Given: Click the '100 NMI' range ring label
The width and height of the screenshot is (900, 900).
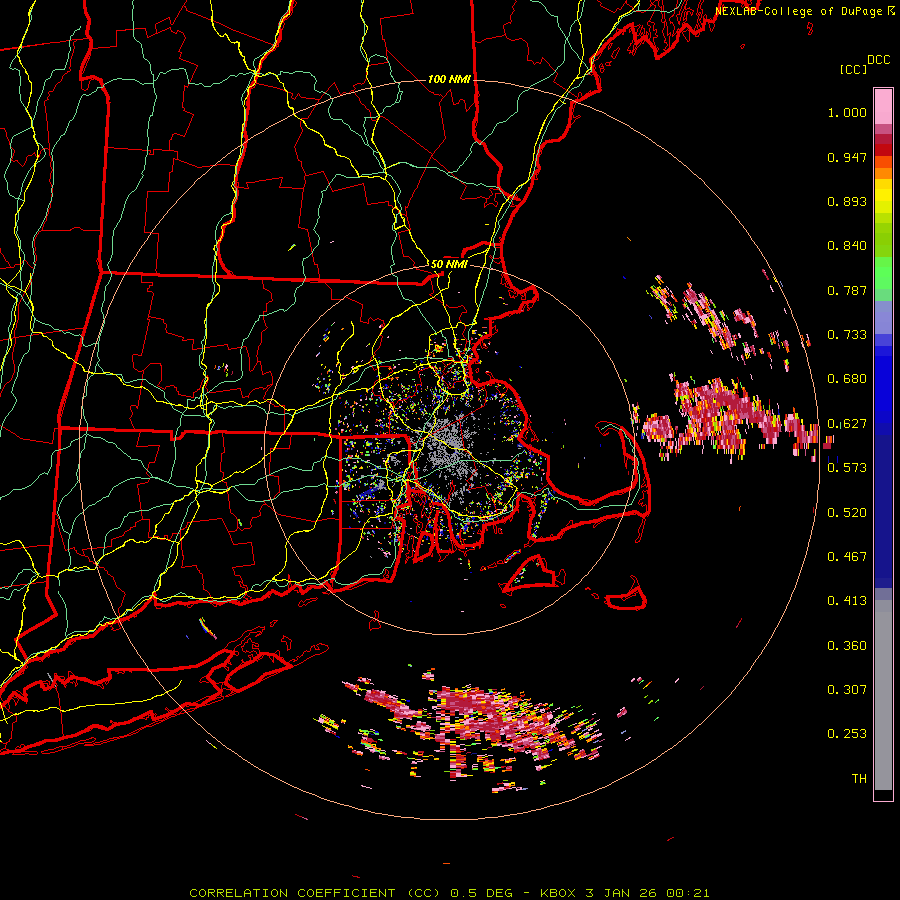Looking at the screenshot, I should pyautogui.click(x=448, y=79).
